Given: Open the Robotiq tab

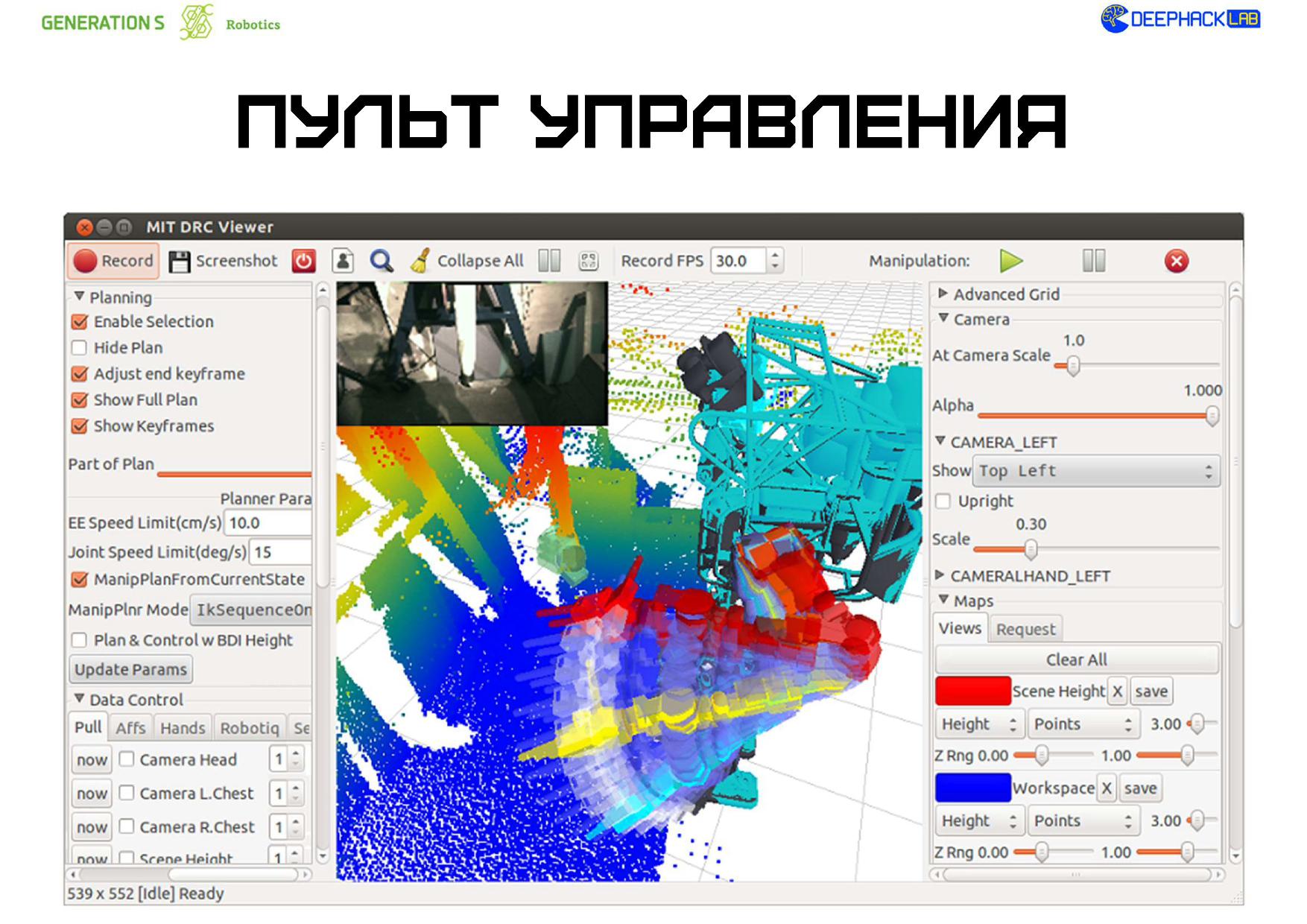Looking at the screenshot, I should [250, 728].
